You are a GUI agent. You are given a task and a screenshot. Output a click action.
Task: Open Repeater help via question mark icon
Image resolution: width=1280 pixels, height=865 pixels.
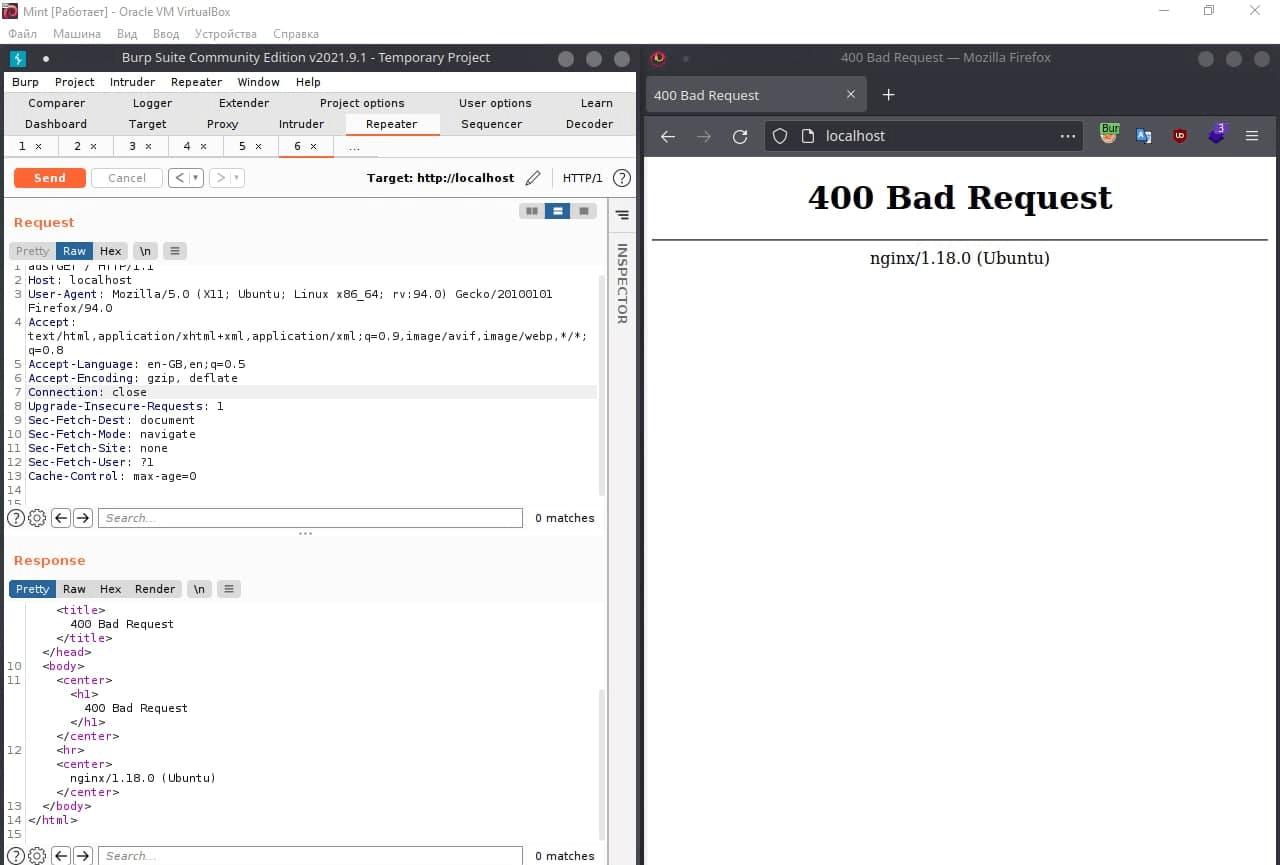pos(622,178)
